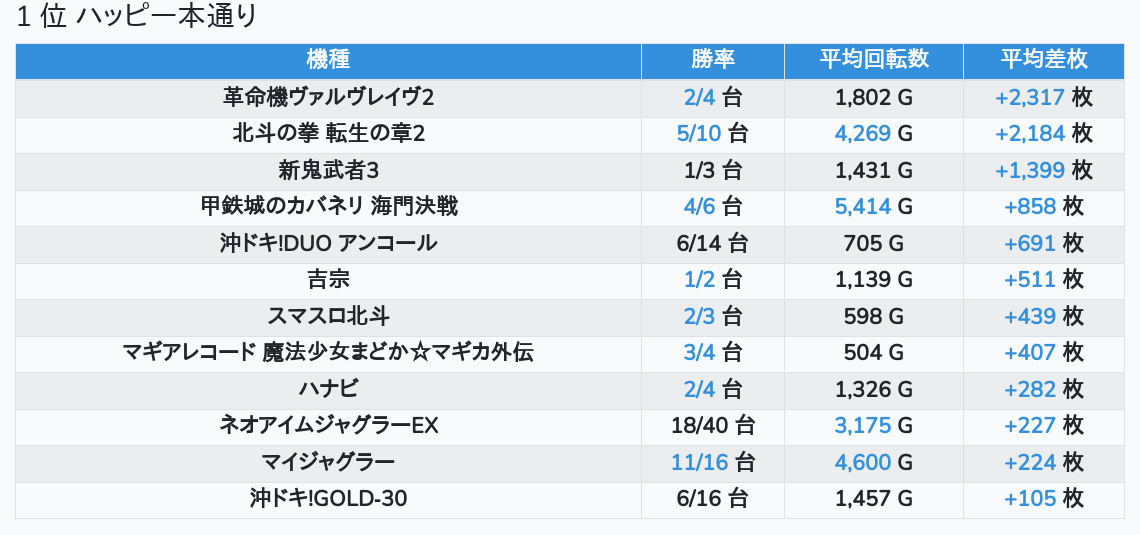This screenshot has width=1140, height=535.
Task: Select the 北斗の拳 転生の章2 row name
Action: pos(328,133)
